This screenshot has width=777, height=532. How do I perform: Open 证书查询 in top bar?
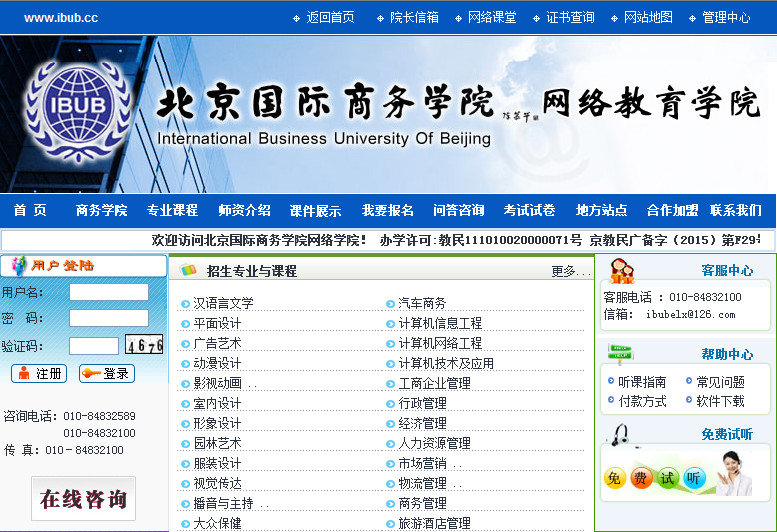coord(570,18)
